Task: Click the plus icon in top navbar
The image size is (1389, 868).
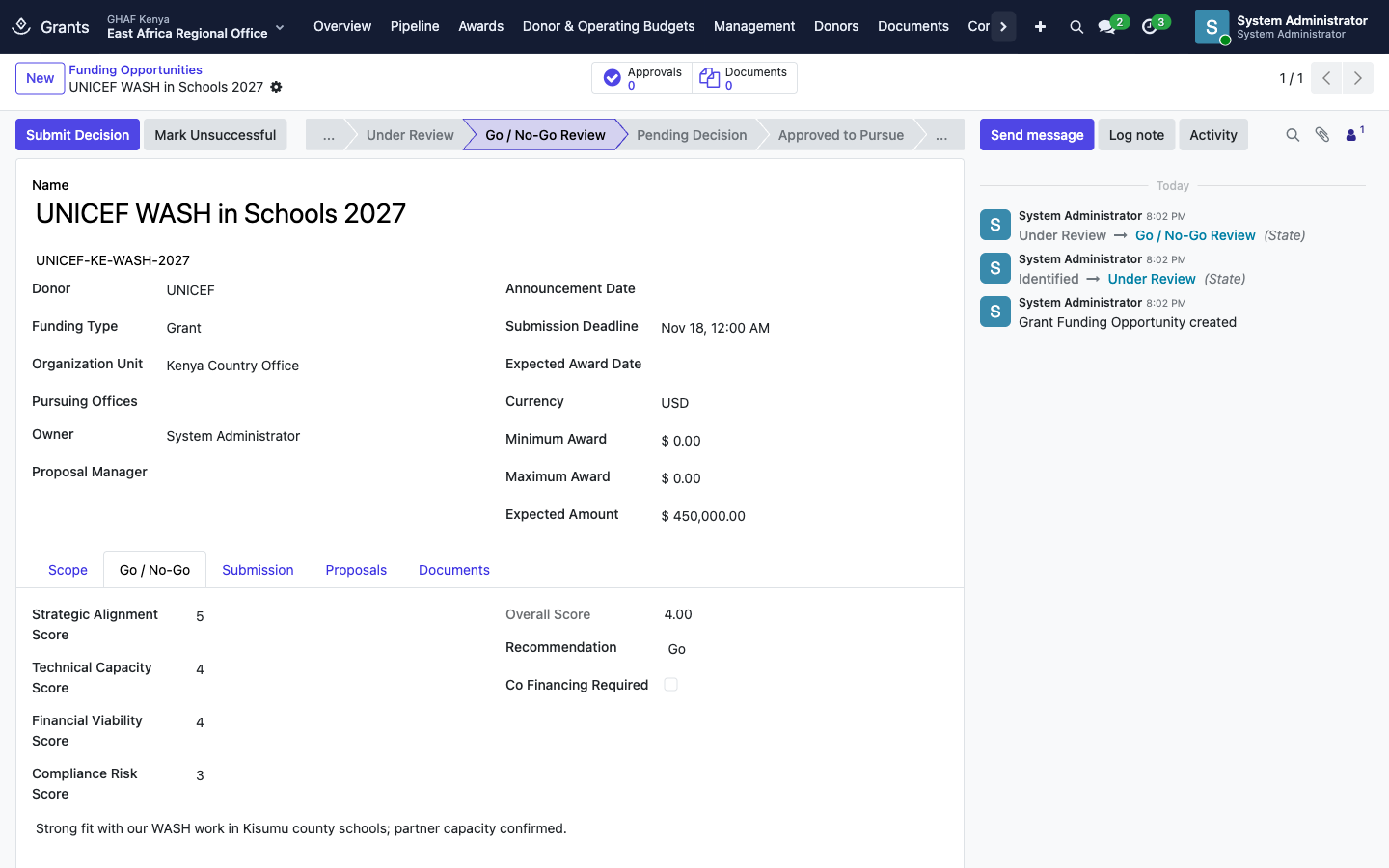Action: (1040, 27)
